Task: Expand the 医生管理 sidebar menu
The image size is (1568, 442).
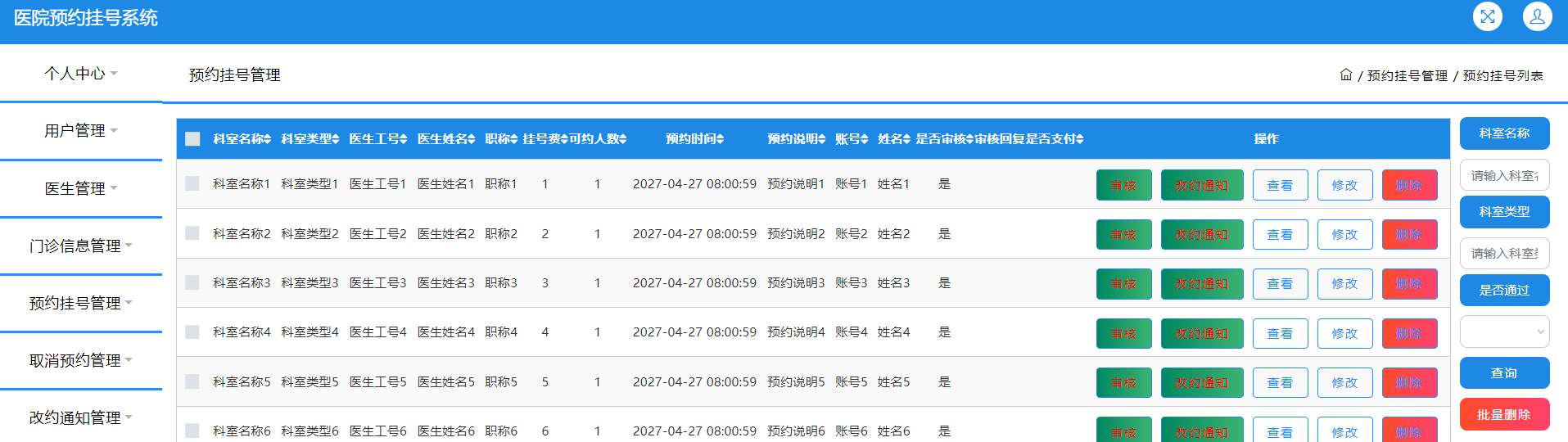Action: click(81, 188)
